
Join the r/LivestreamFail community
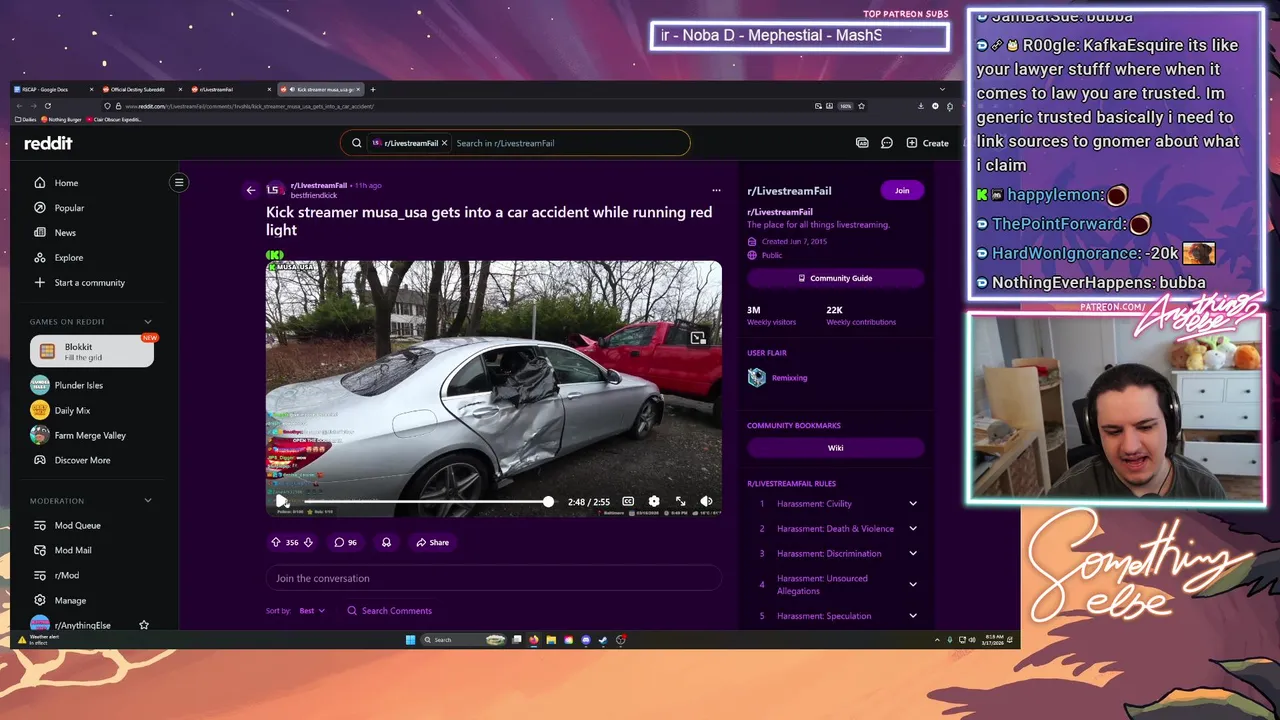point(902,190)
